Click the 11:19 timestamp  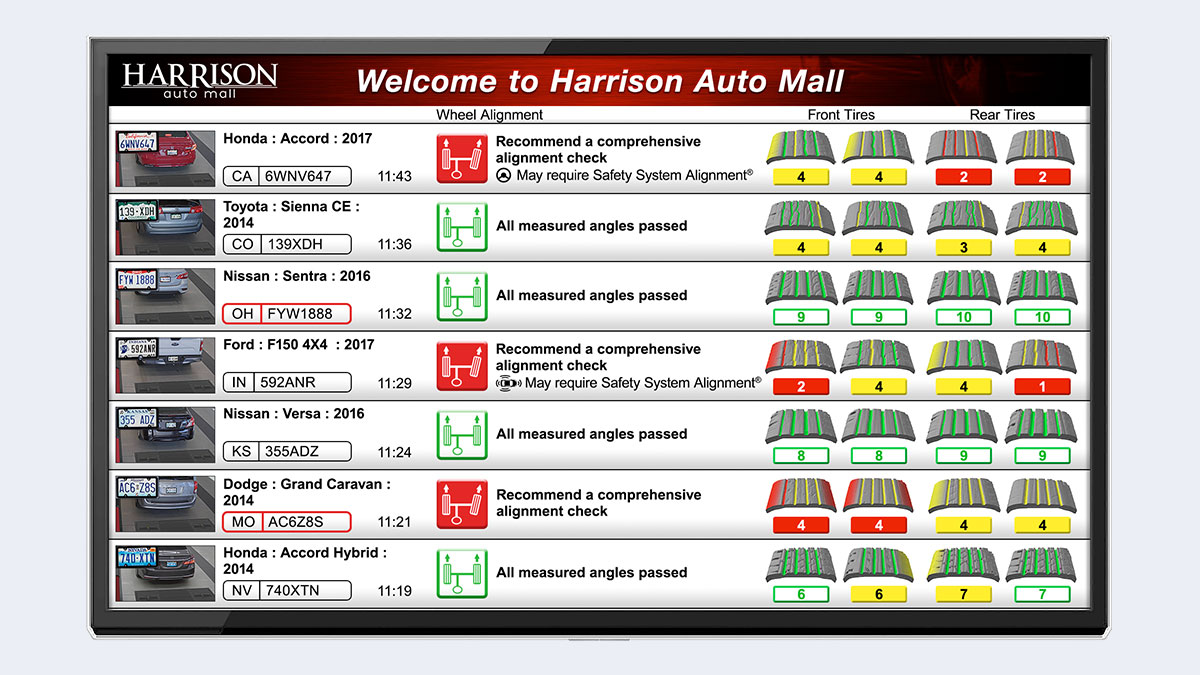coord(394,590)
